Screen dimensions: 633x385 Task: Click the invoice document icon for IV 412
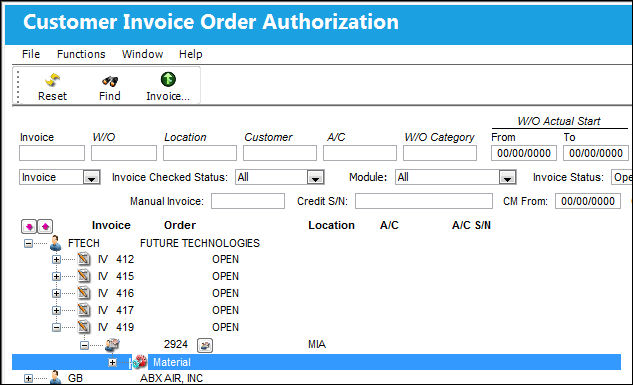coord(84,259)
